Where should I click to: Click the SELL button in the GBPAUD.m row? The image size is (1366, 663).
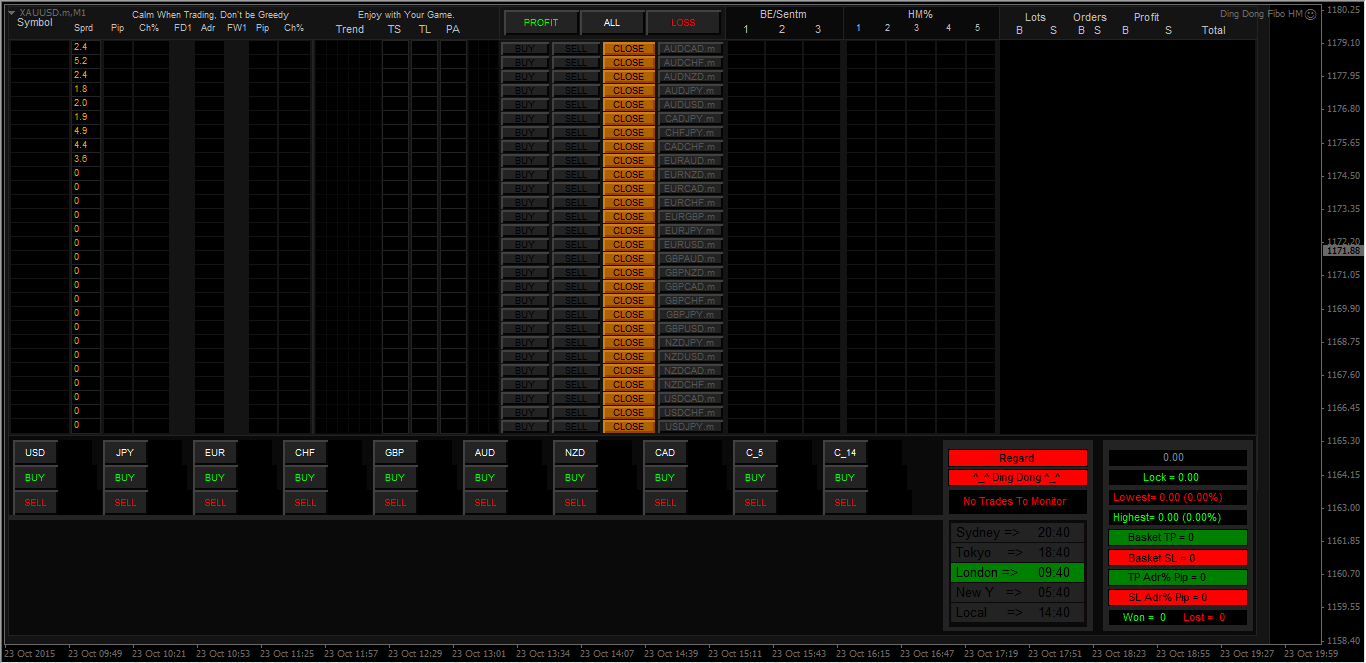(x=576, y=258)
